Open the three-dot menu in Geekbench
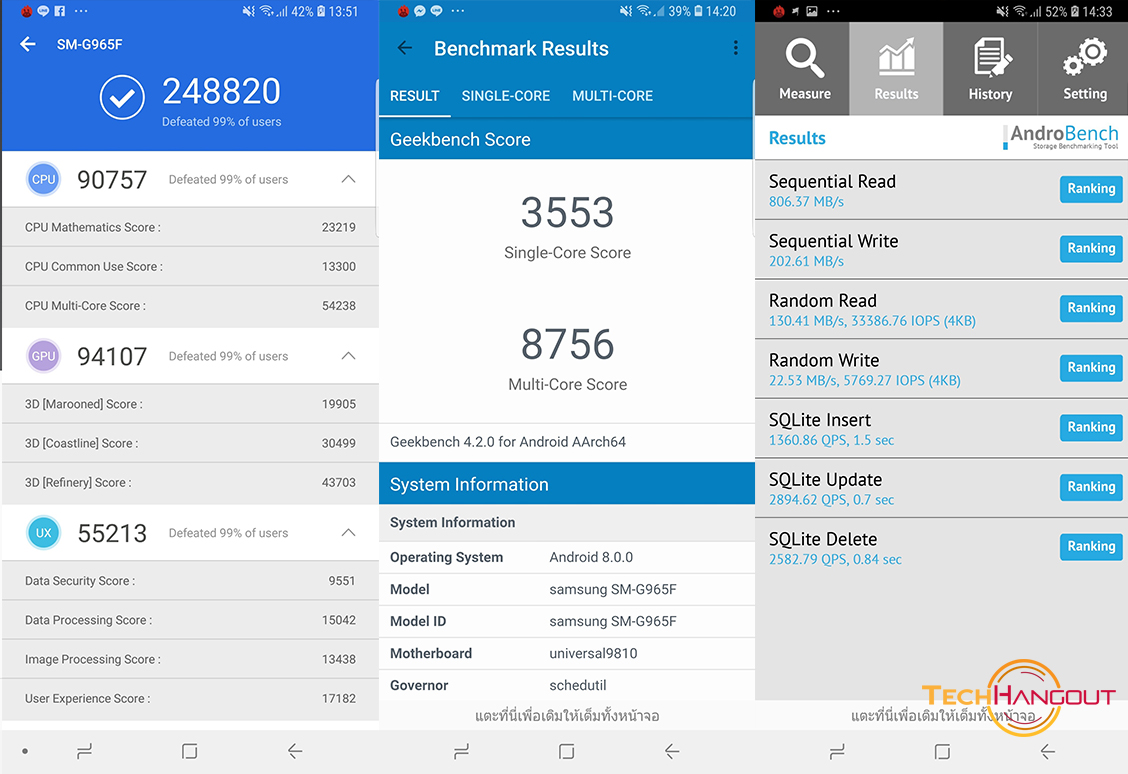Viewport: 1128px width, 774px height. click(x=735, y=48)
